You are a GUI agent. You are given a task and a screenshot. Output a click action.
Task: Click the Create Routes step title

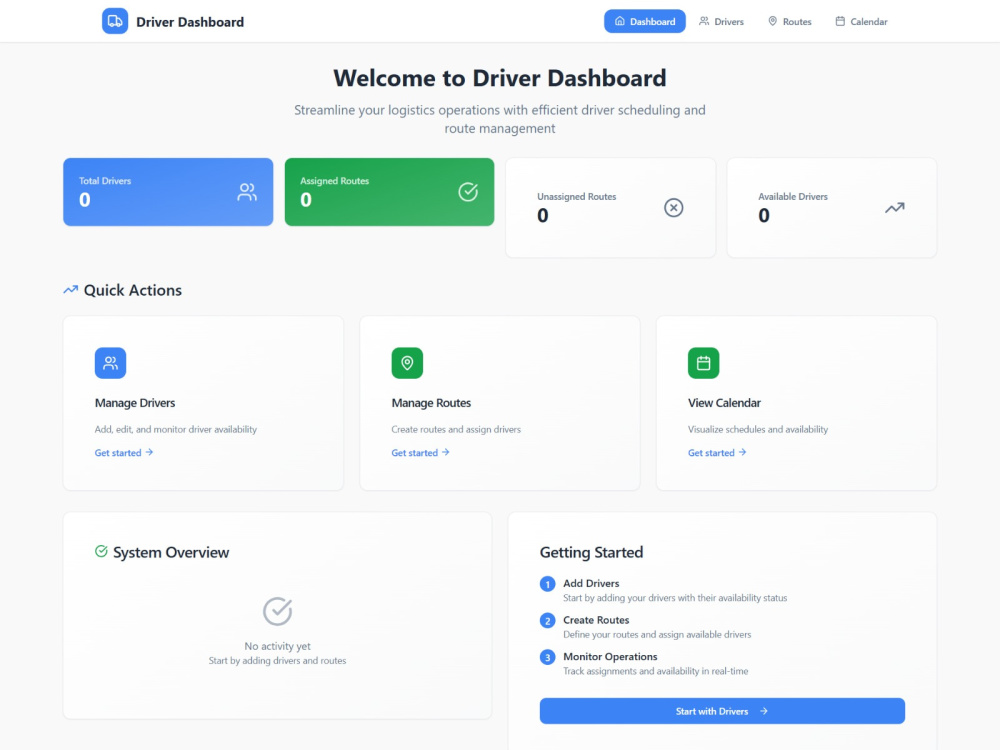596,620
